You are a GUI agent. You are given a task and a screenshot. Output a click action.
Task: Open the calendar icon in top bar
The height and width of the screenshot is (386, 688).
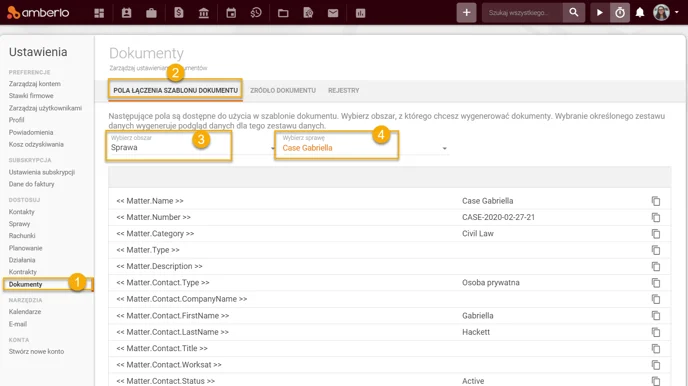pyautogui.click(x=231, y=13)
